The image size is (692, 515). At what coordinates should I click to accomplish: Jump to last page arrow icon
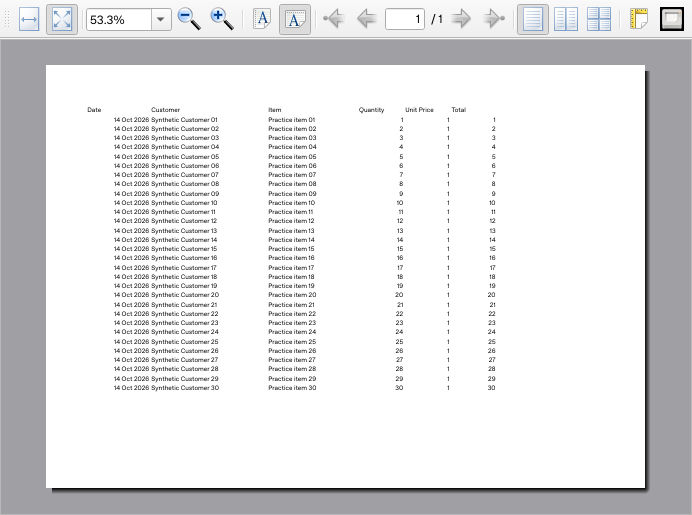tap(494, 19)
